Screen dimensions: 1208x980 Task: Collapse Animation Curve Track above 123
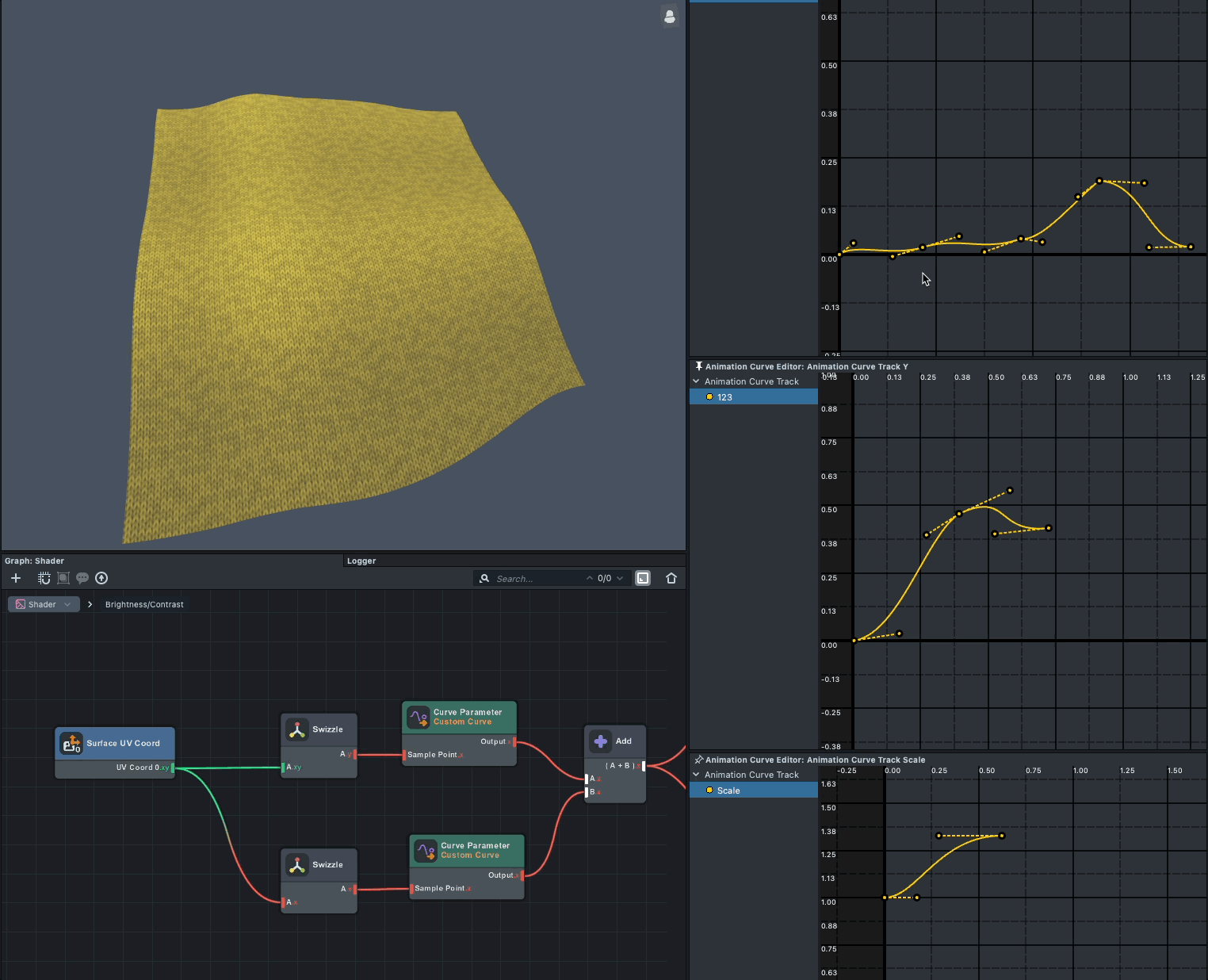(697, 381)
